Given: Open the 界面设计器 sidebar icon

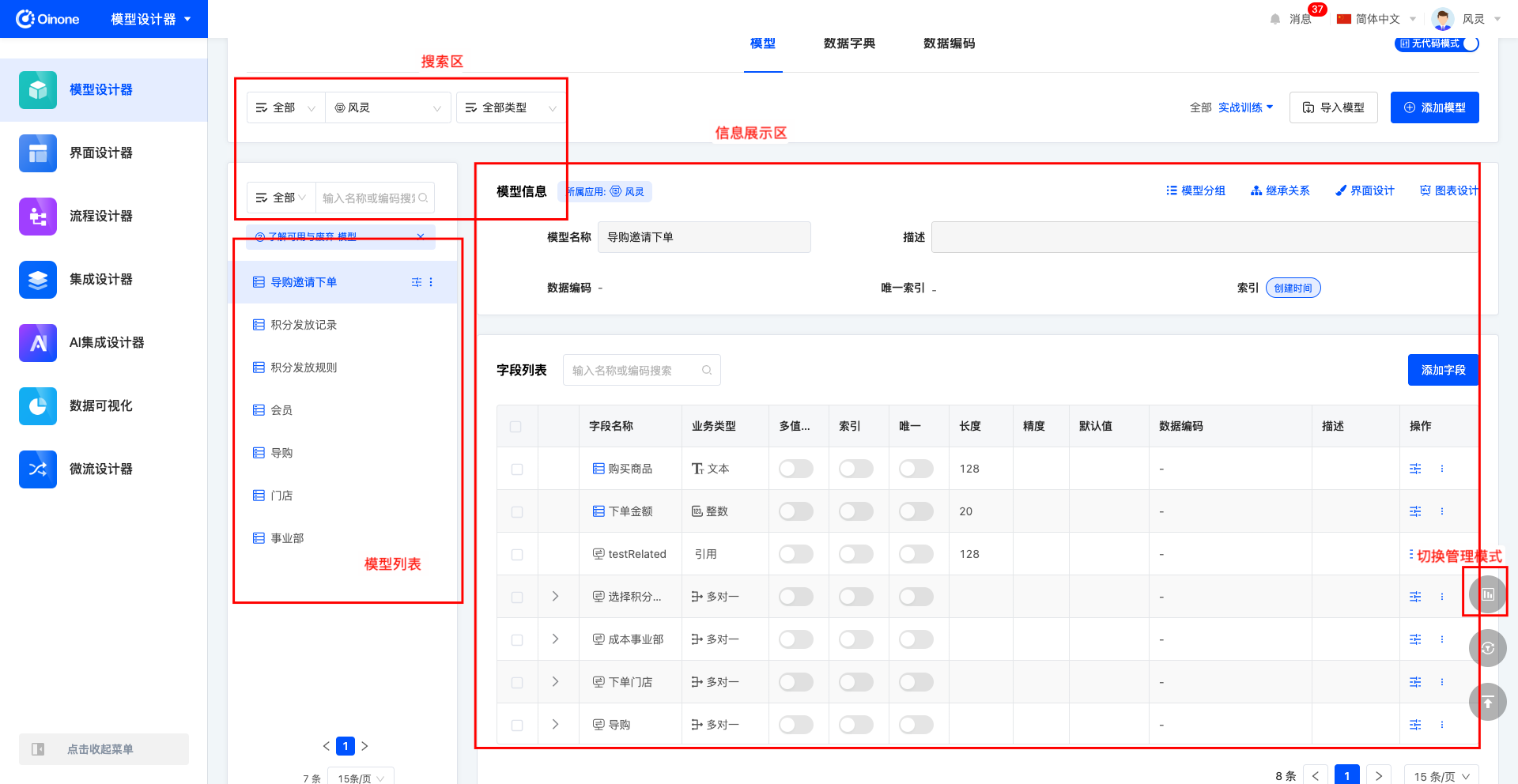Looking at the screenshot, I should point(38,153).
